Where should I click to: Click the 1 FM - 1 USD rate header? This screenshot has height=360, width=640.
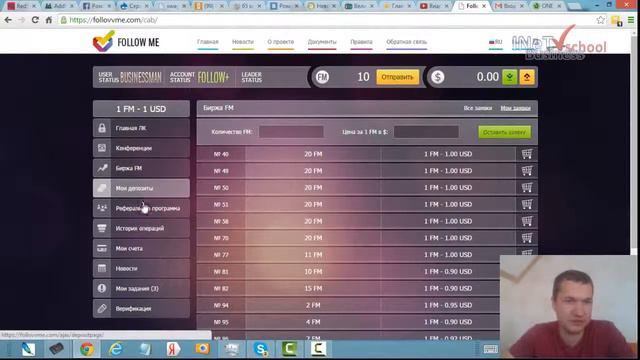click(x=141, y=109)
